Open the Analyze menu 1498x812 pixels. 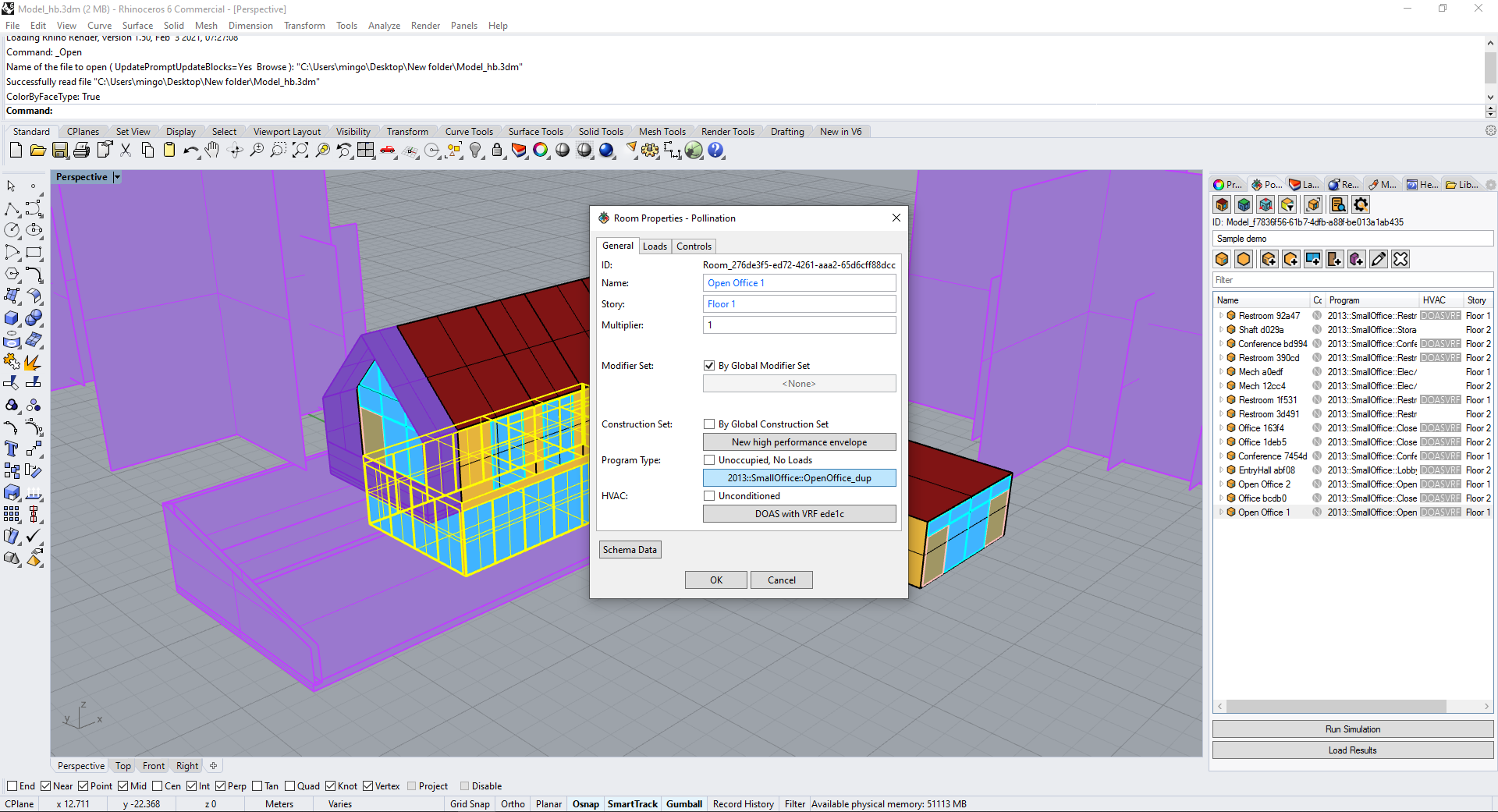point(384,26)
